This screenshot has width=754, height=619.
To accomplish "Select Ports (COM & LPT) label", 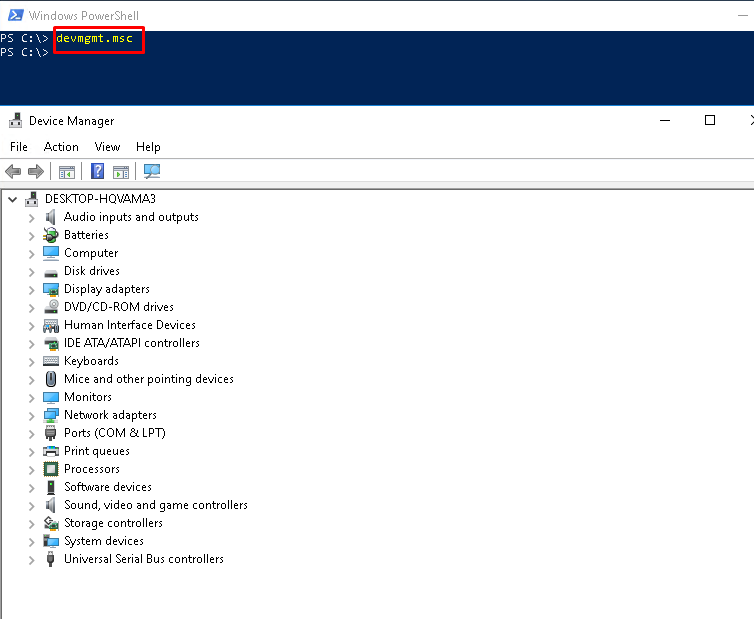I will pos(115,433).
